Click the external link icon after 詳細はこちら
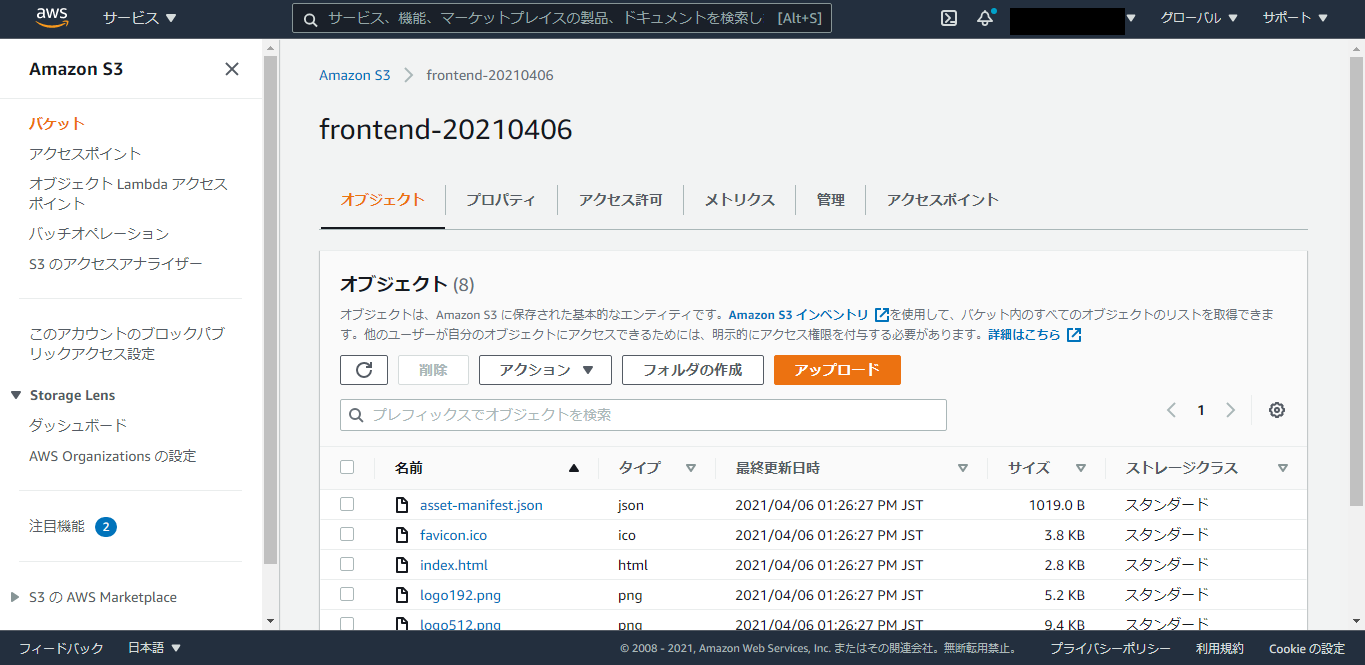 (x=1074, y=335)
